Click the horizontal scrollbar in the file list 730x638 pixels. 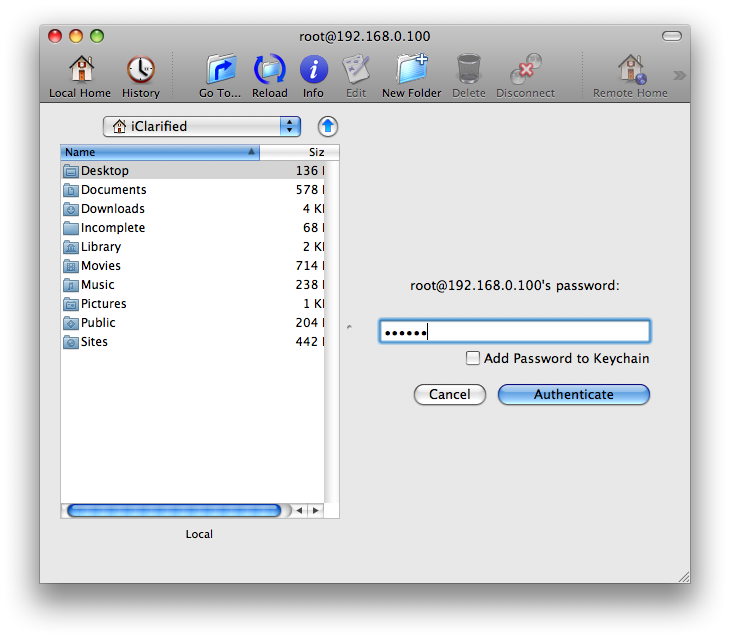point(174,510)
